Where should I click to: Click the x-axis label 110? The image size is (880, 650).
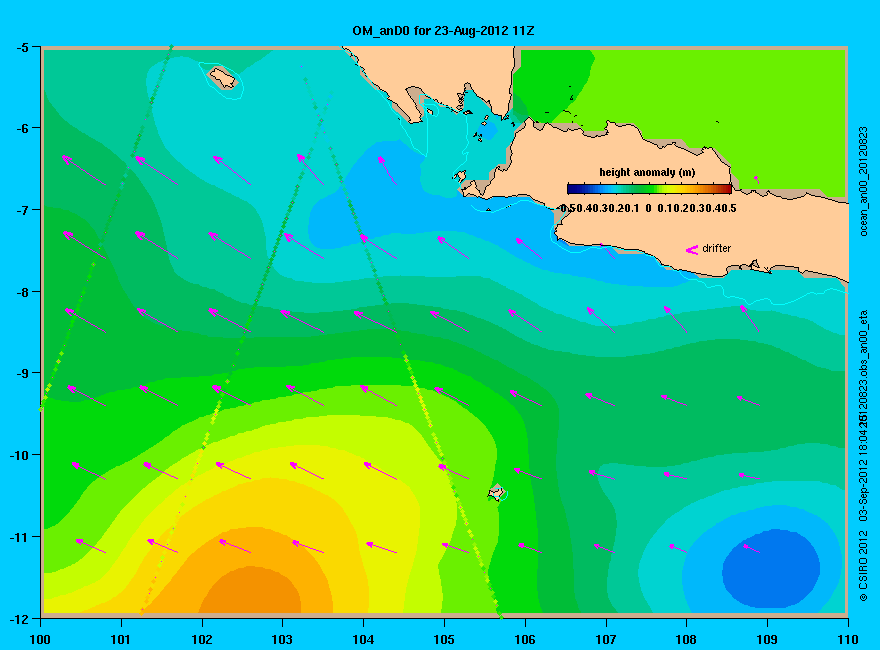pos(847,639)
